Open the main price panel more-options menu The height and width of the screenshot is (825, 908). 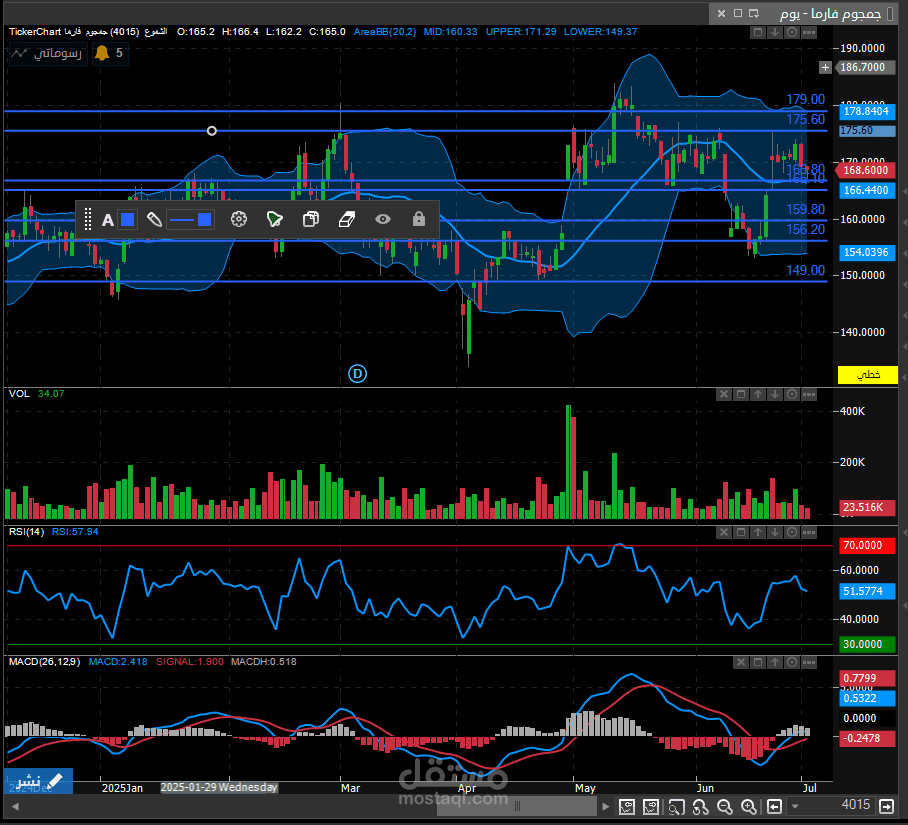pyautogui.click(x=809, y=32)
